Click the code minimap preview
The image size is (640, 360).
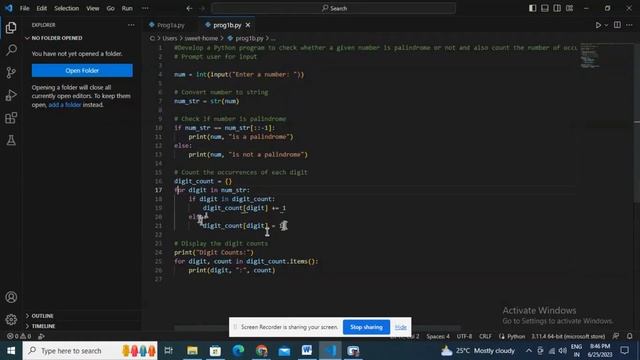pyautogui.click(x=589, y=56)
